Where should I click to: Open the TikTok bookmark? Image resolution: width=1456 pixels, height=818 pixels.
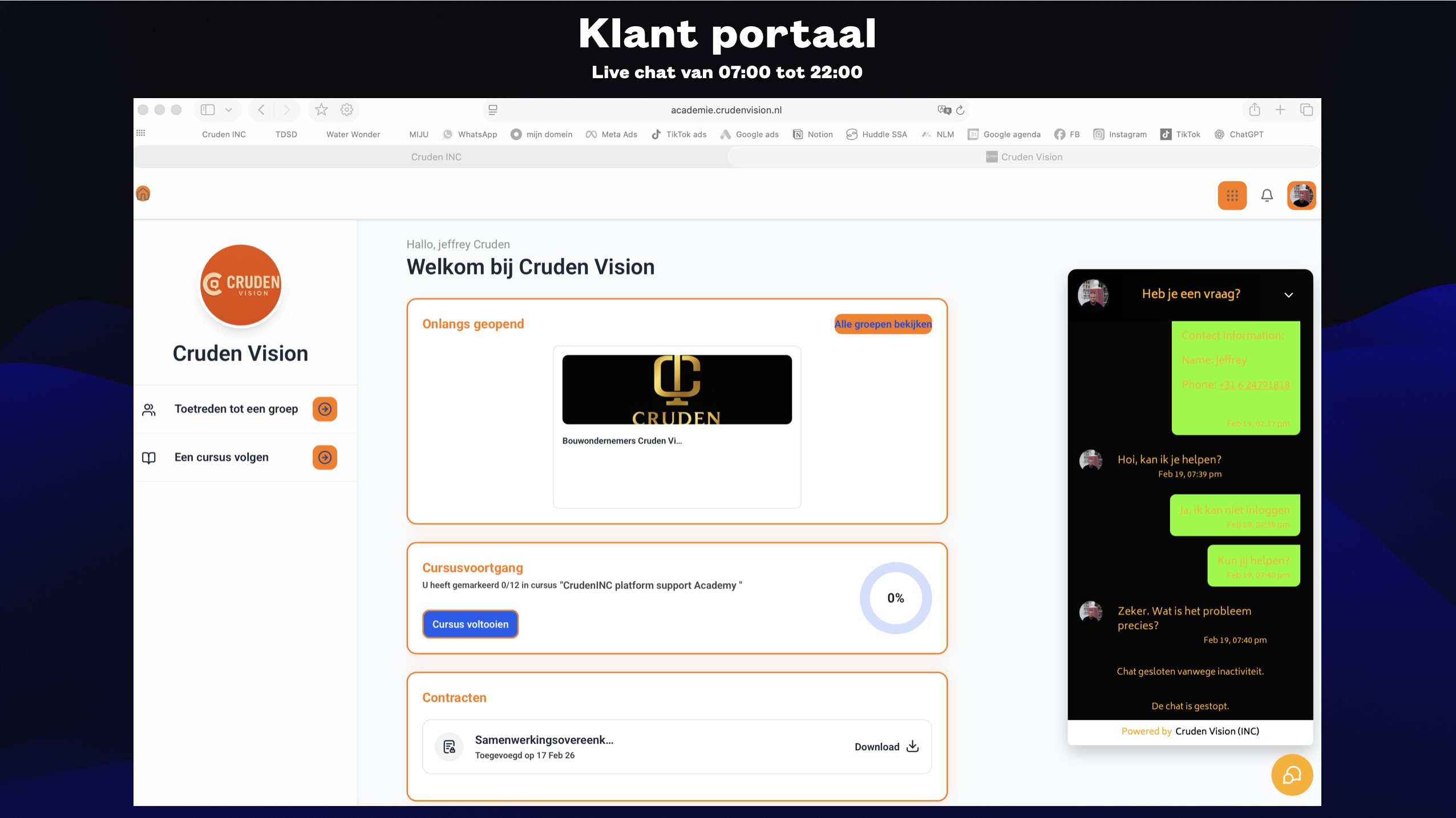(1180, 134)
